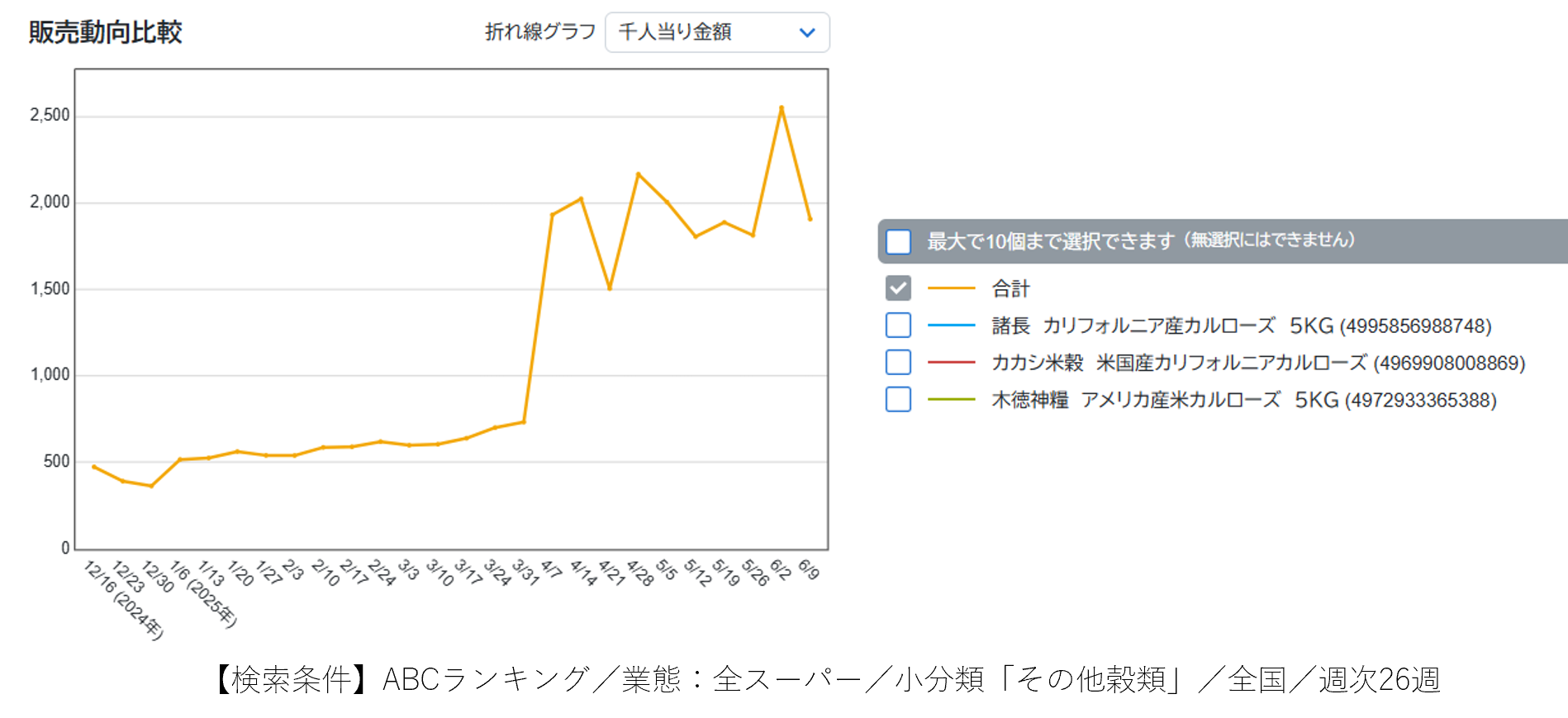
Task: Click the 2,500 y-axis label
Action: [x=50, y=115]
